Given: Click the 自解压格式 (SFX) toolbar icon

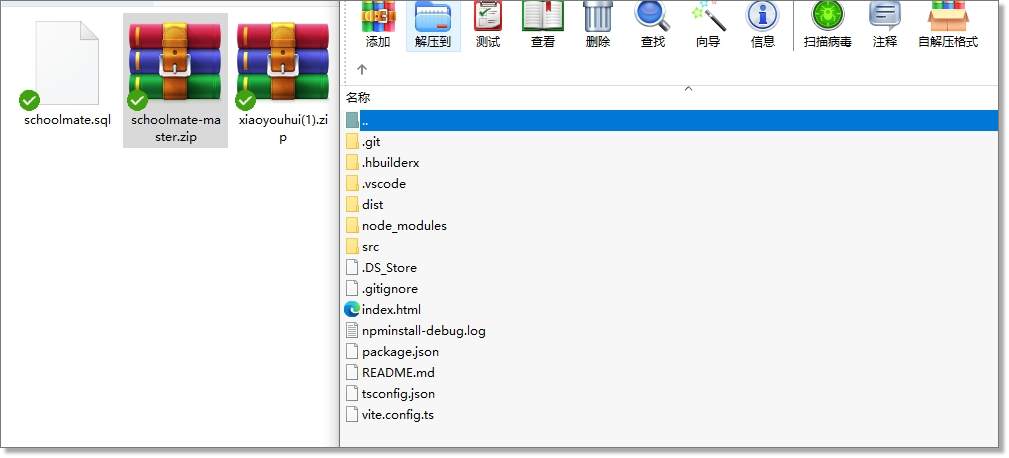Looking at the screenshot, I should (948, 17).
